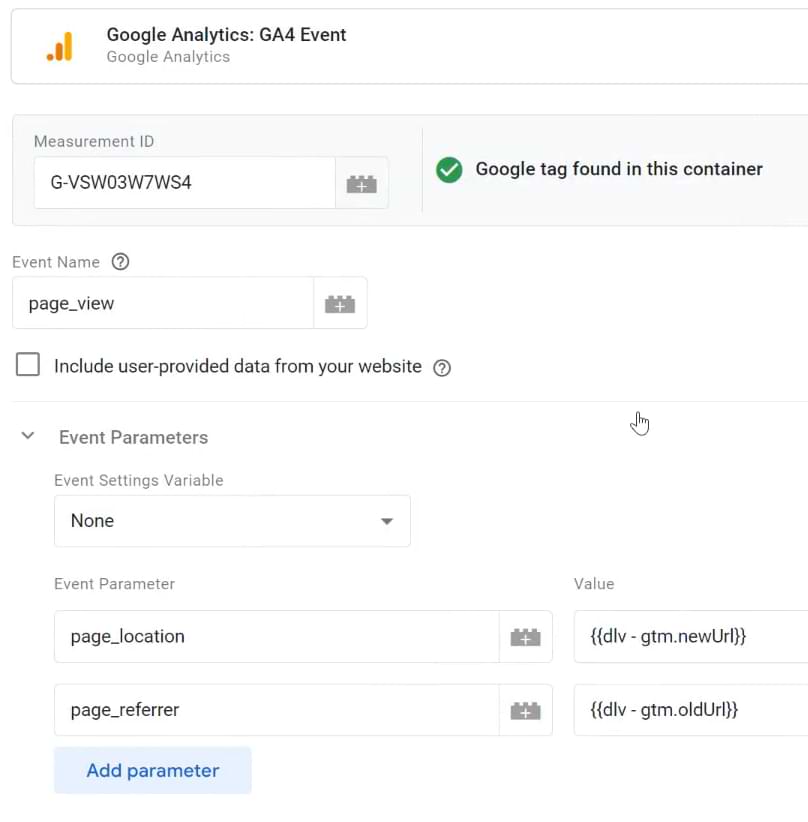Enable Include user-provided data from your website
The width and height of the screenshot is (808, 822).
tap(28, 365)
